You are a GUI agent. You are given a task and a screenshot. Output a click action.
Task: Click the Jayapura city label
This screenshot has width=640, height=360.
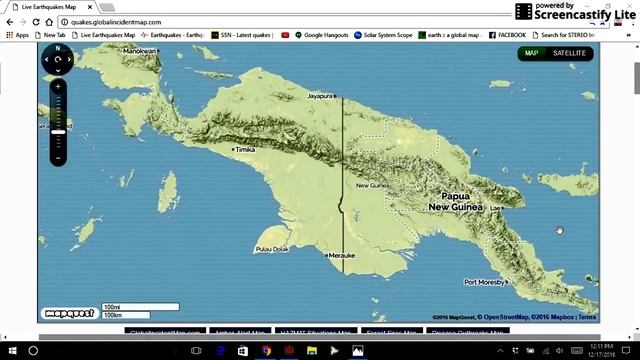pyautogui.click(x=320, y=96)
